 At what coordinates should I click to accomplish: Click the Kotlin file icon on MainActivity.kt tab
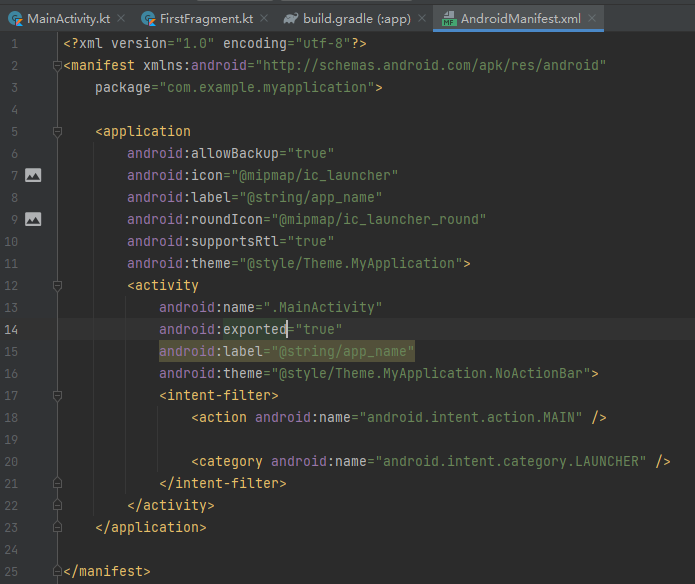point(15,19)
